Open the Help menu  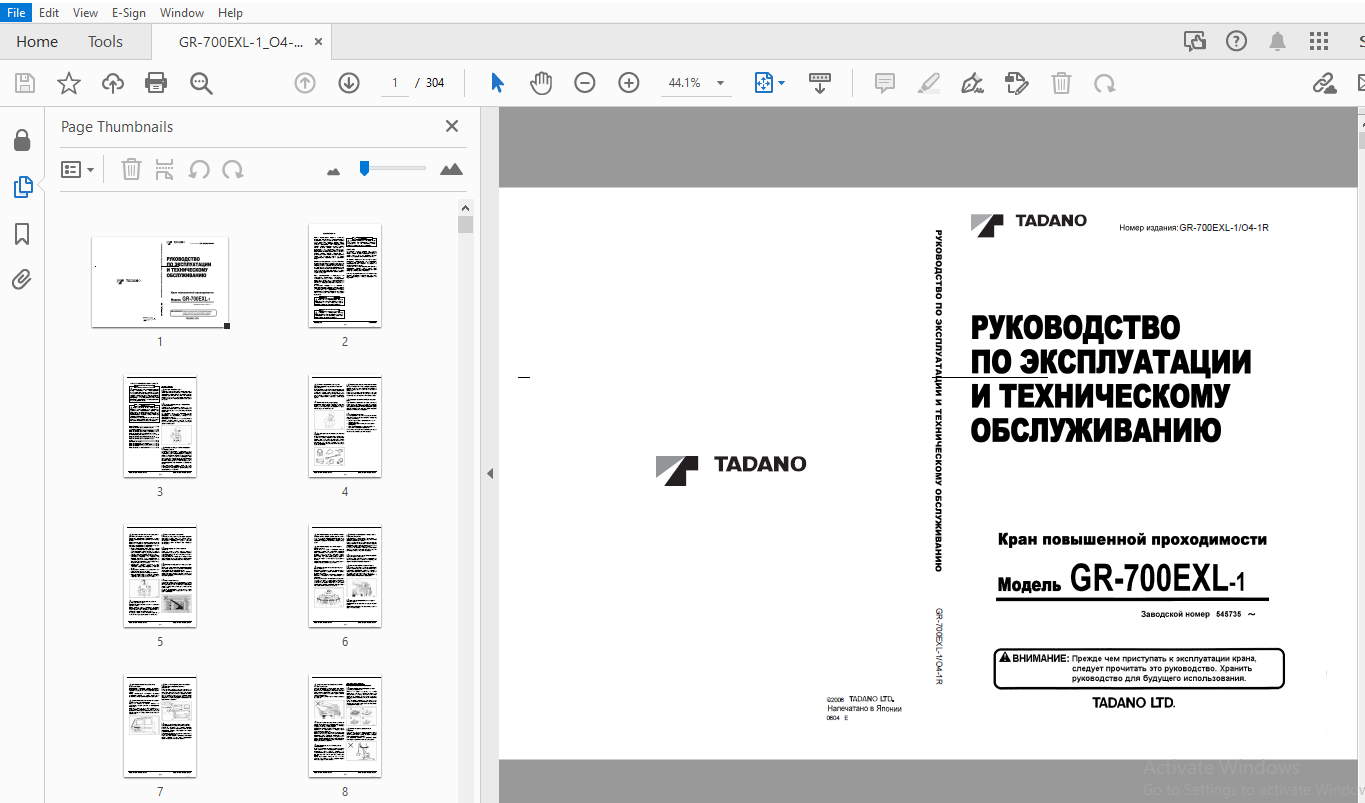[230, 13]
